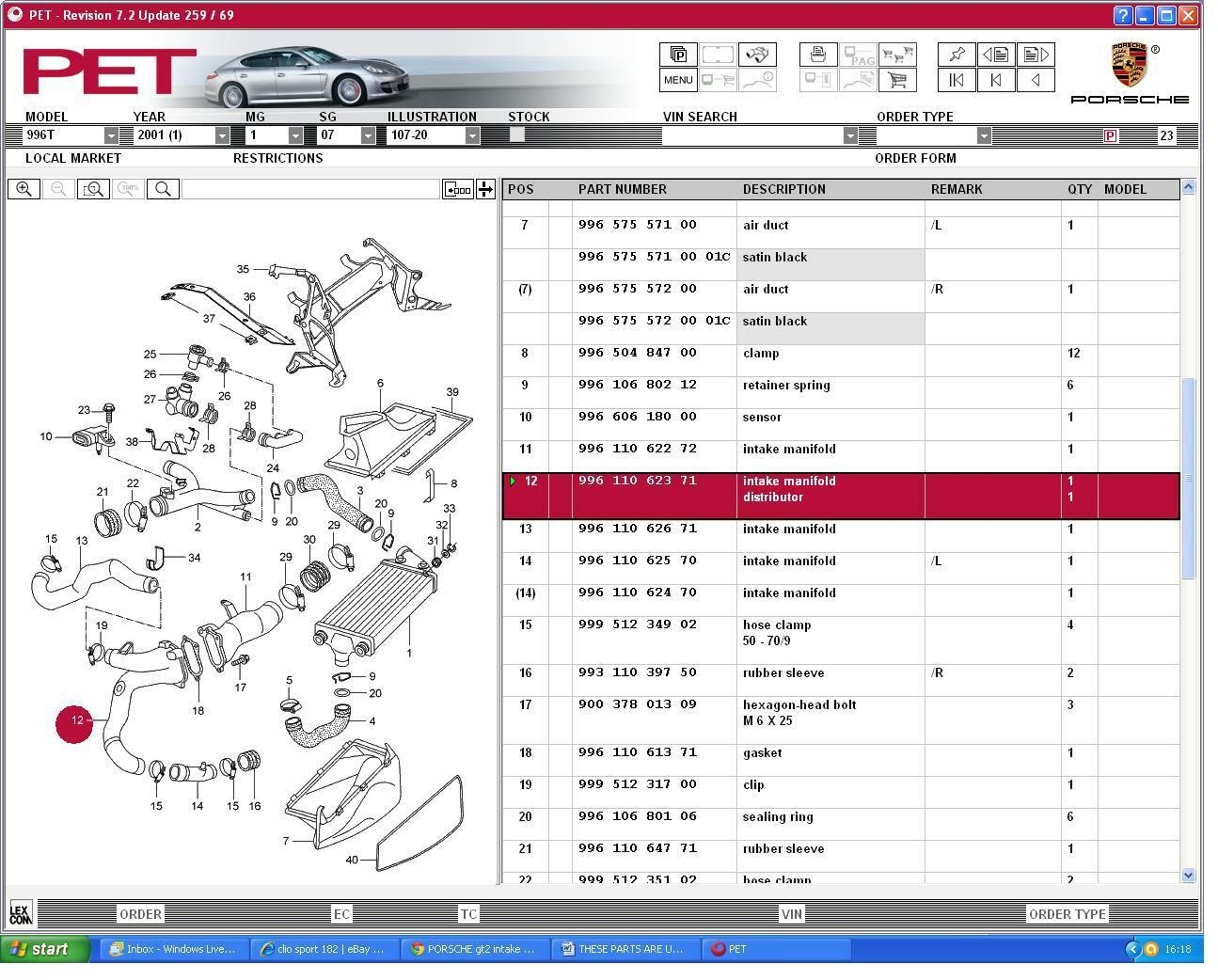Viewport: 1218px width, 980px height.
Task: Click the single-bar step-back icon
Action: click(996, 80)
